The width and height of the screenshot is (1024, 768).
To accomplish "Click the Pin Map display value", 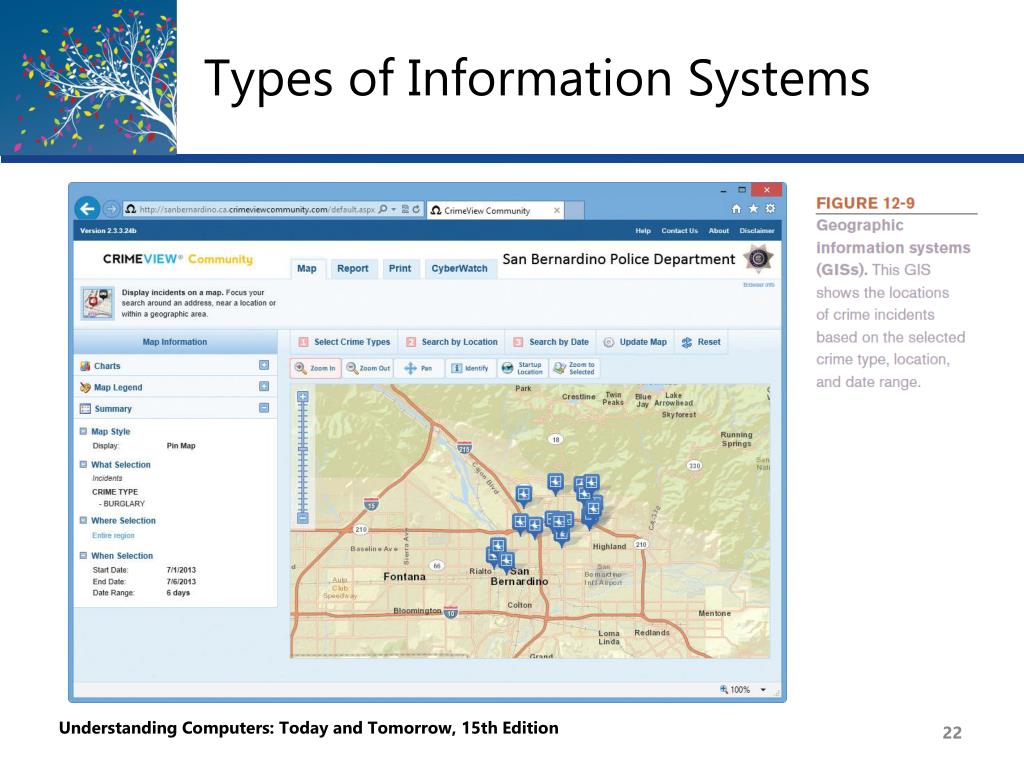I will point(181,446).
